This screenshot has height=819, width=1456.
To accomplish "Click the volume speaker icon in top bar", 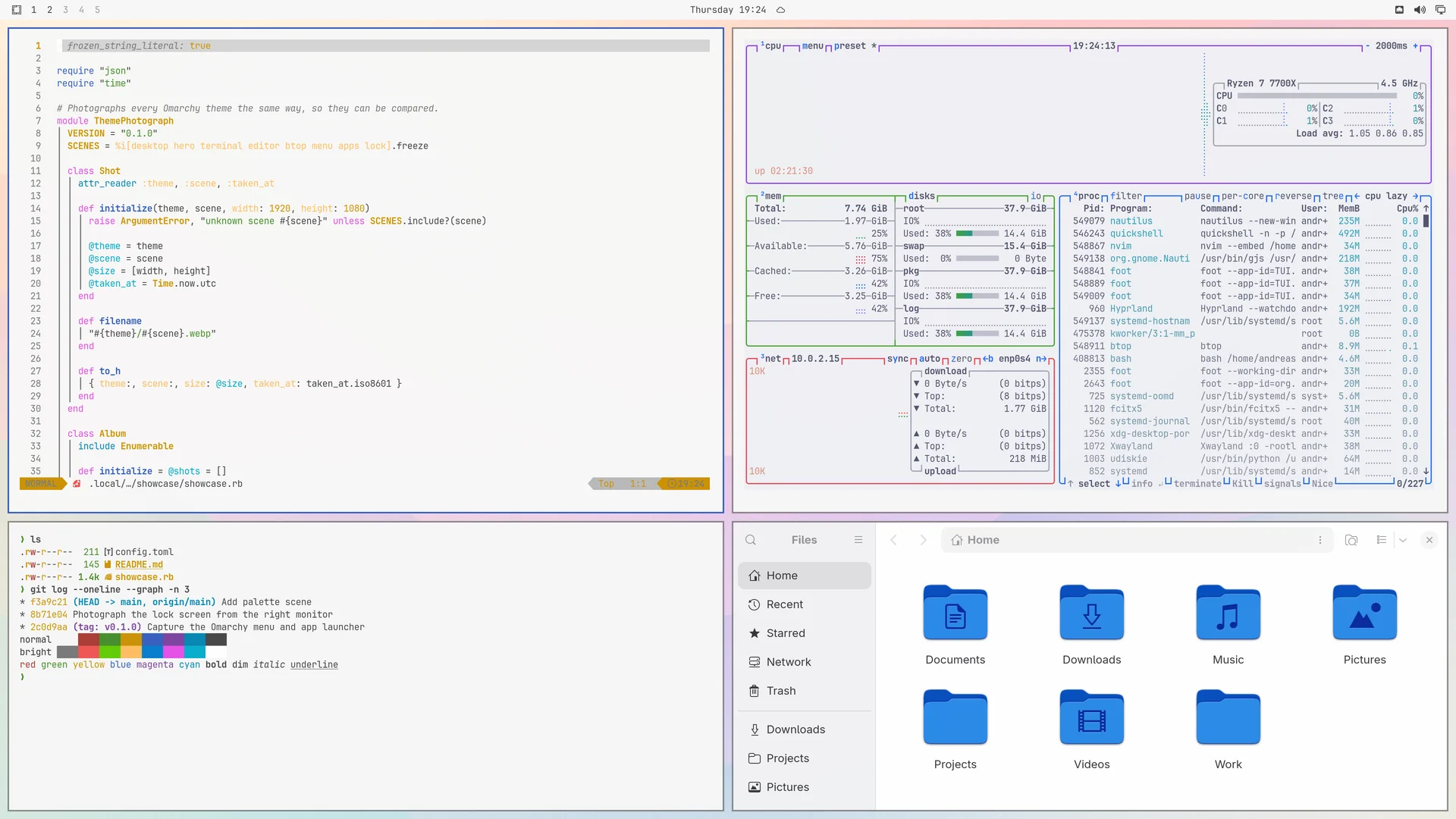I will coord(1420,10).
